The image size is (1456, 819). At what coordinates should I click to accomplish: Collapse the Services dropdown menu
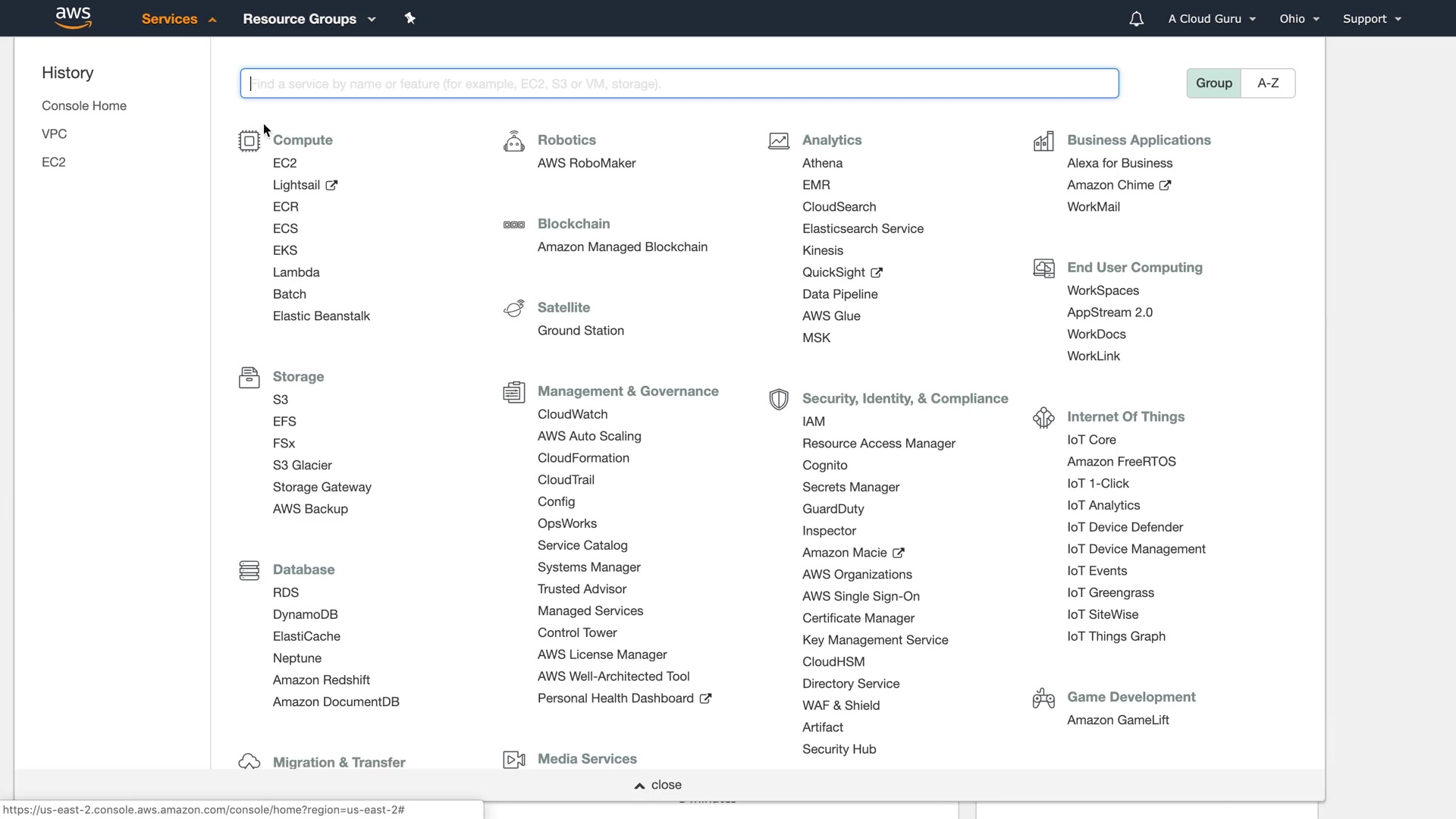179,19
